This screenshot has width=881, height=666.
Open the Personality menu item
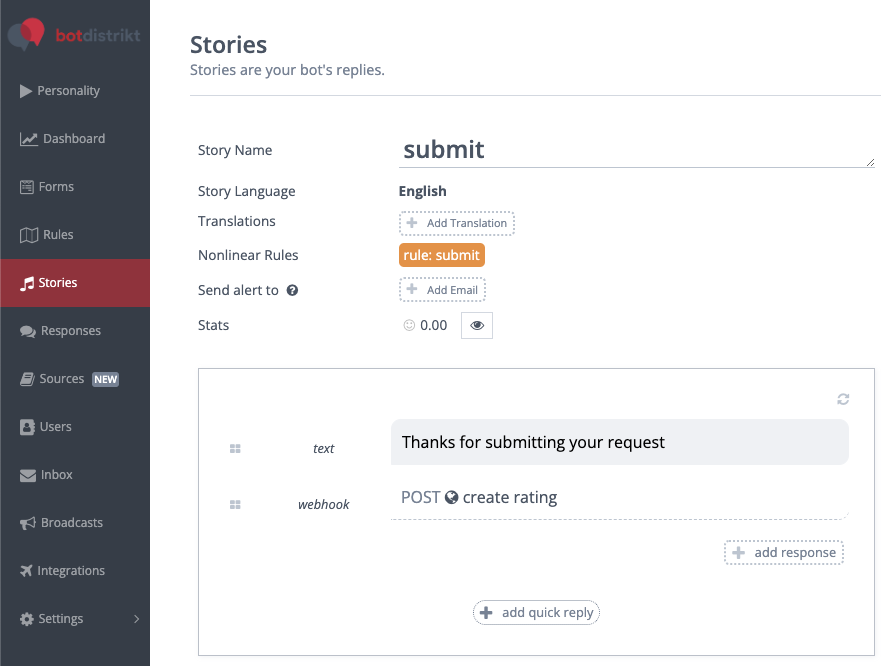68,91
